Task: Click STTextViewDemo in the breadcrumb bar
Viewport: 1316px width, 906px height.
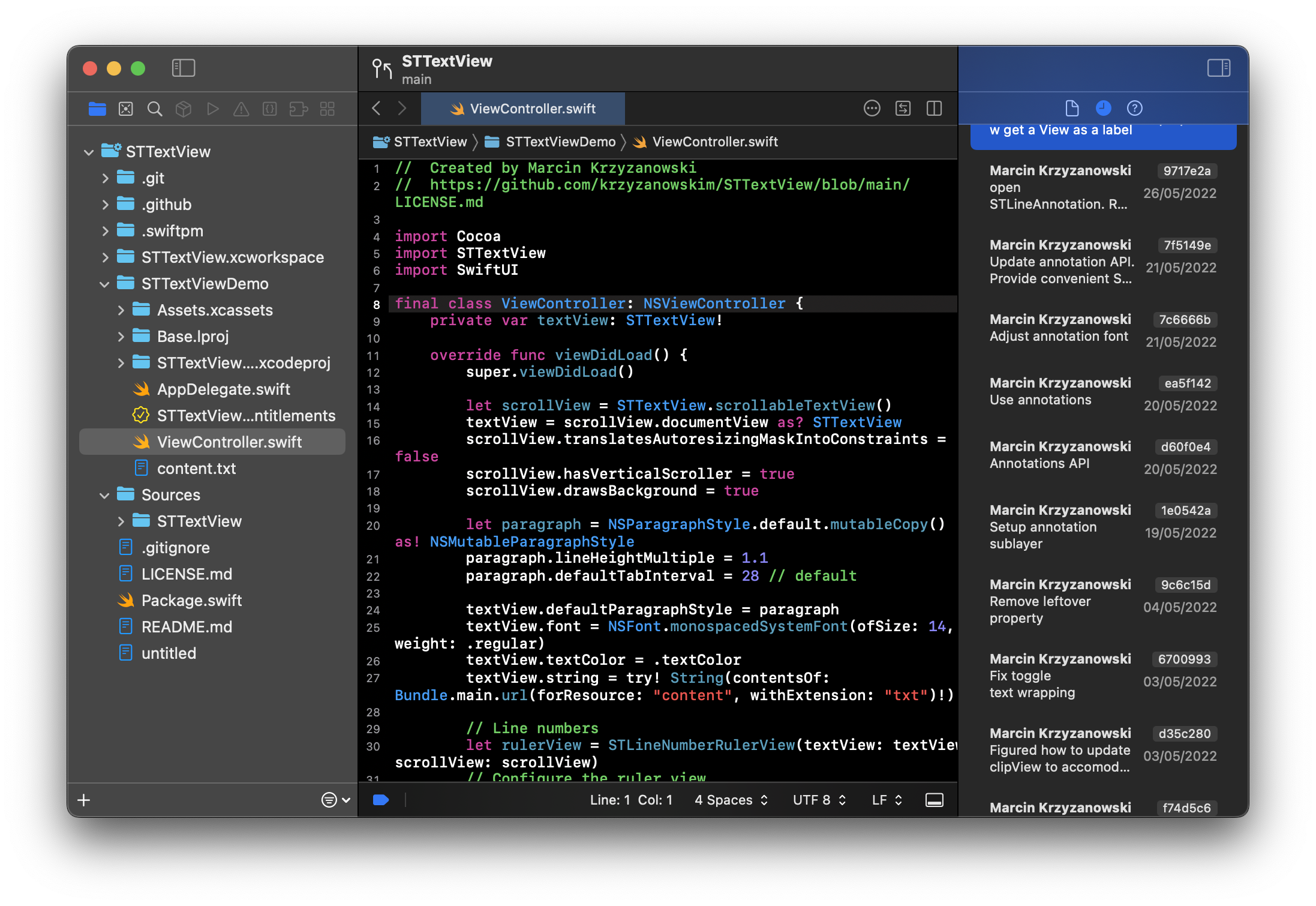Action: (x=551, y=142)
